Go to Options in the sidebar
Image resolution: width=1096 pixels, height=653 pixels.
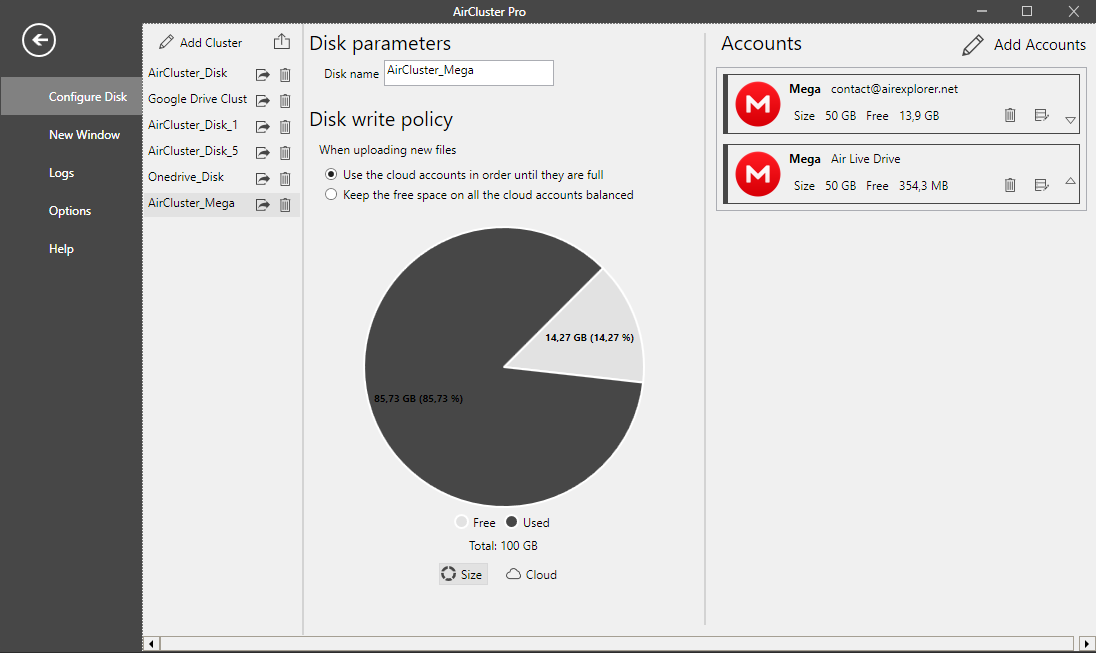(70, 211)
